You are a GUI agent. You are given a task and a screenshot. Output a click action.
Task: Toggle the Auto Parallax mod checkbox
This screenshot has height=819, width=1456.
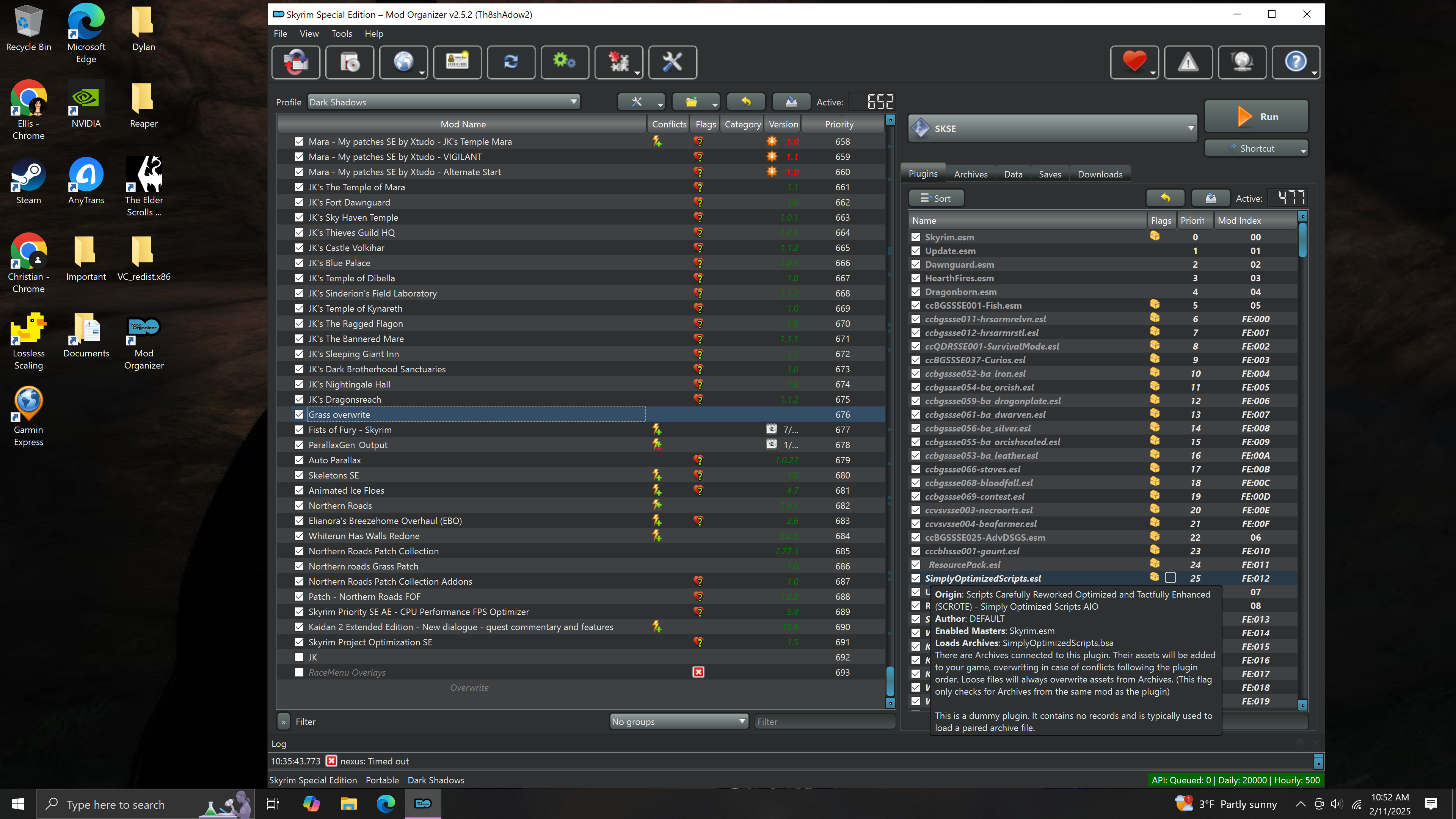299,460
